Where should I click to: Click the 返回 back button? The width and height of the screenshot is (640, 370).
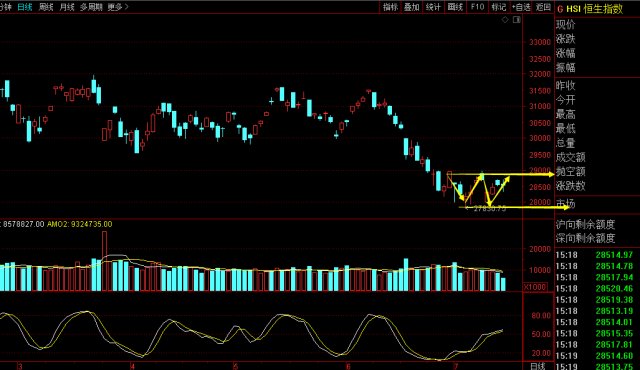click(x=543, y=7)
